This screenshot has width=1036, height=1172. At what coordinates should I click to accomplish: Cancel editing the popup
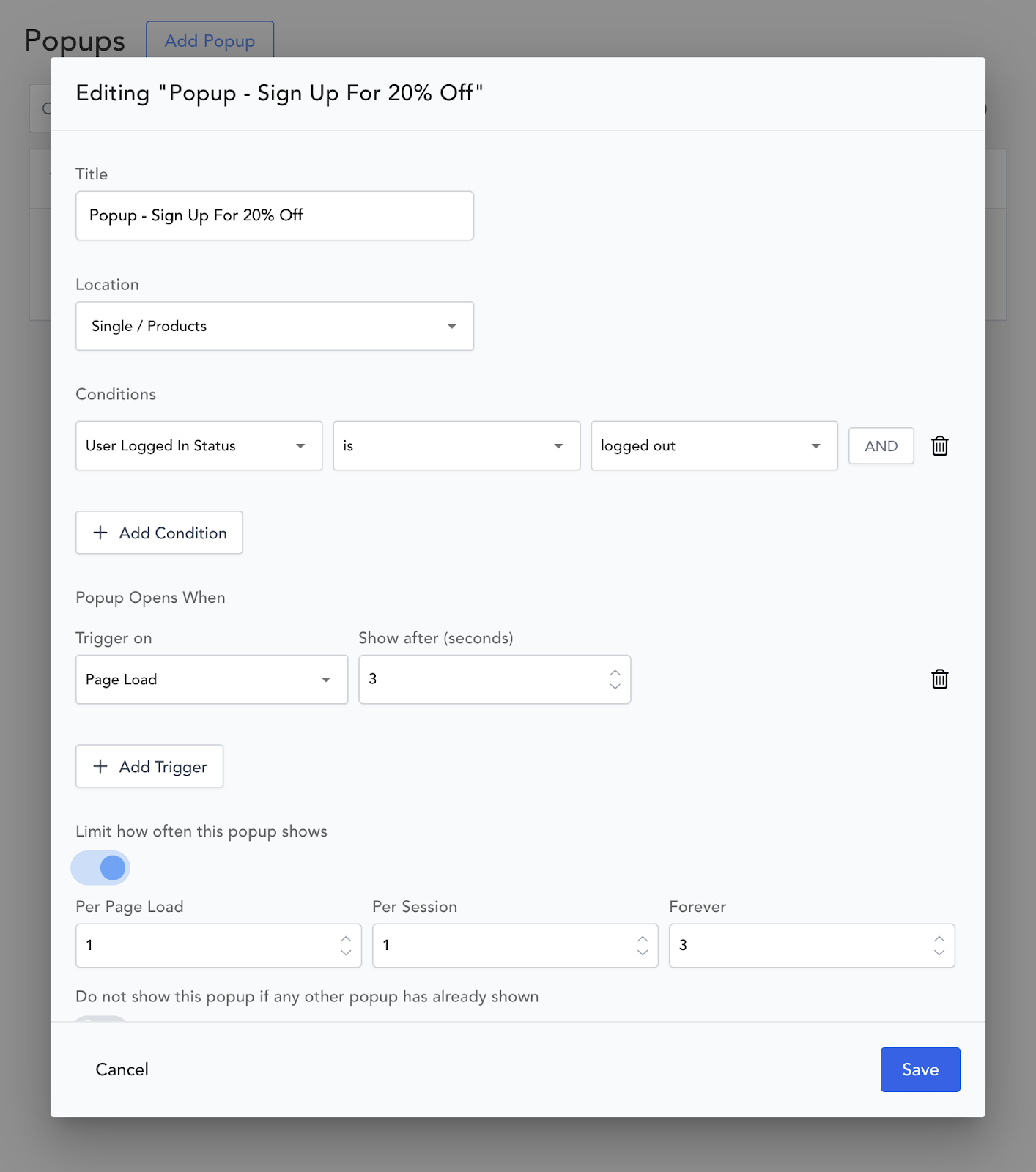[122, 1069]
